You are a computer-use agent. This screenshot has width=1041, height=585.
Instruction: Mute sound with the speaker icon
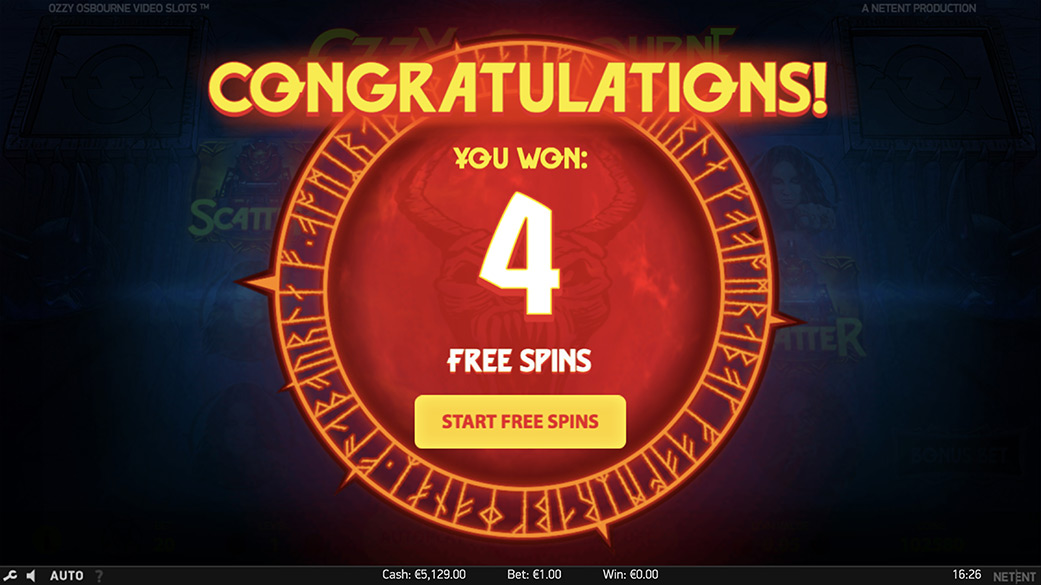tap(31, 575)
